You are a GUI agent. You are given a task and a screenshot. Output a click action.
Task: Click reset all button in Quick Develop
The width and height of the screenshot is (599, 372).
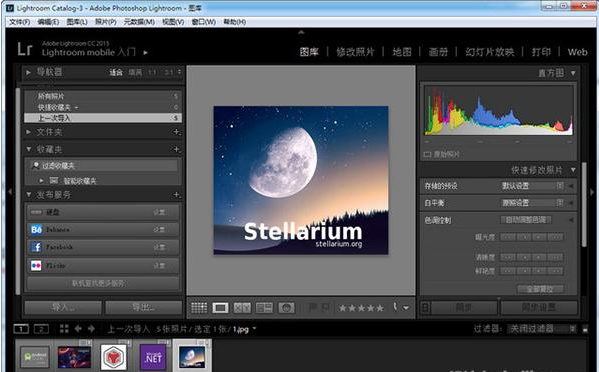(540, 289)
